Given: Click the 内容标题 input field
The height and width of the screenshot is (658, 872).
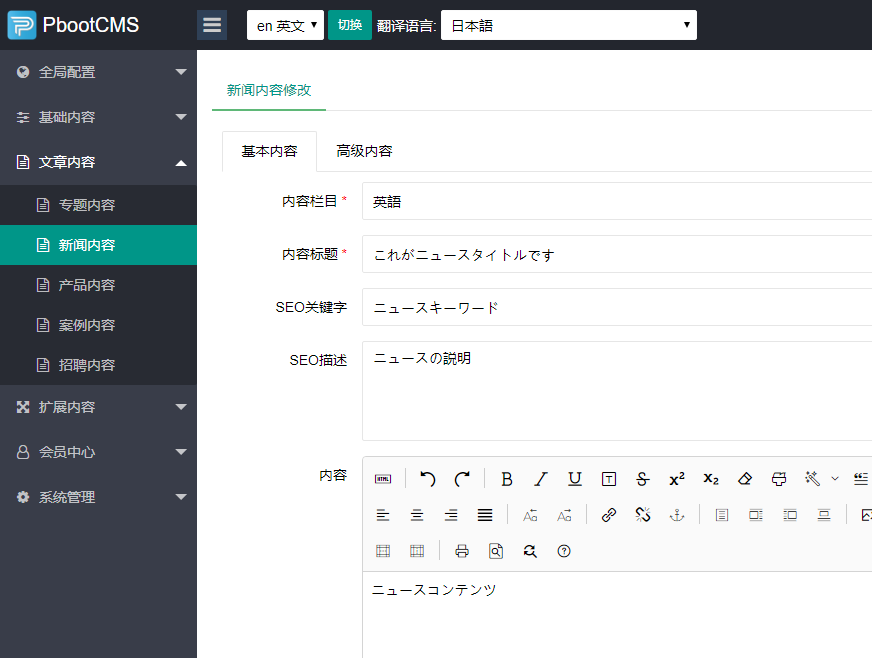Looking at the screenshot, I should pos(616,254).
